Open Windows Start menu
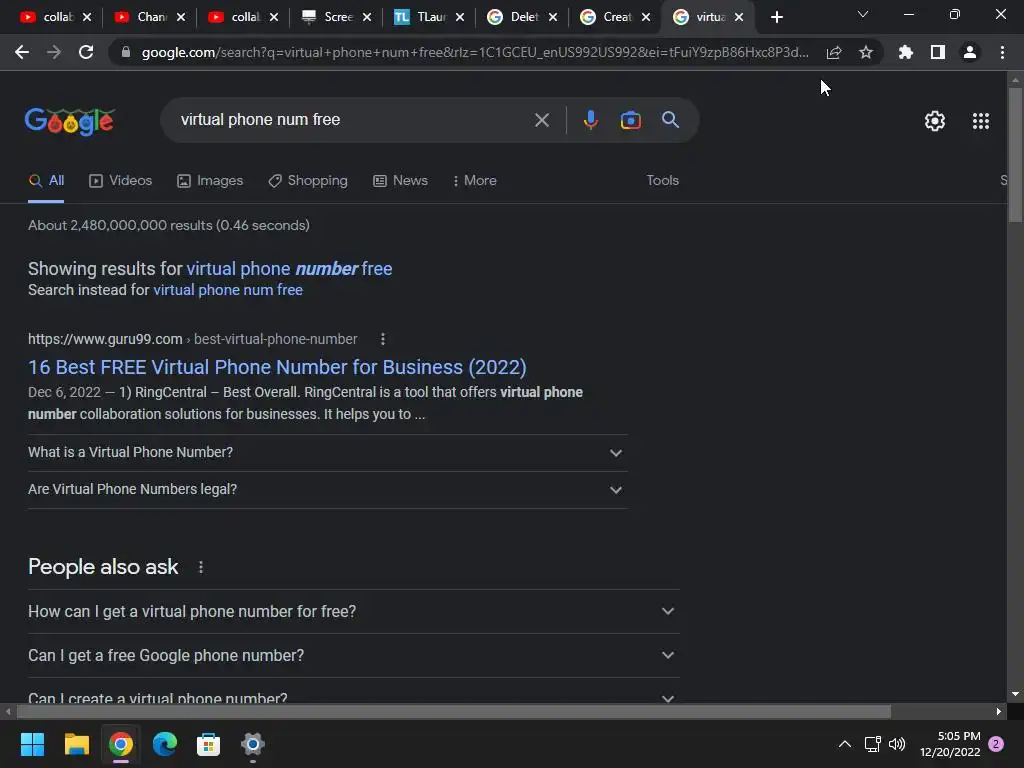This screenshot has width=1024, height=768. point(32,744)
